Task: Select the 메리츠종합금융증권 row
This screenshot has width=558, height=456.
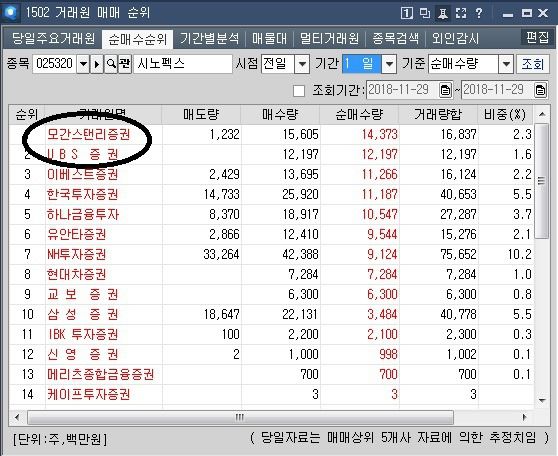Action: pos(271,374)
